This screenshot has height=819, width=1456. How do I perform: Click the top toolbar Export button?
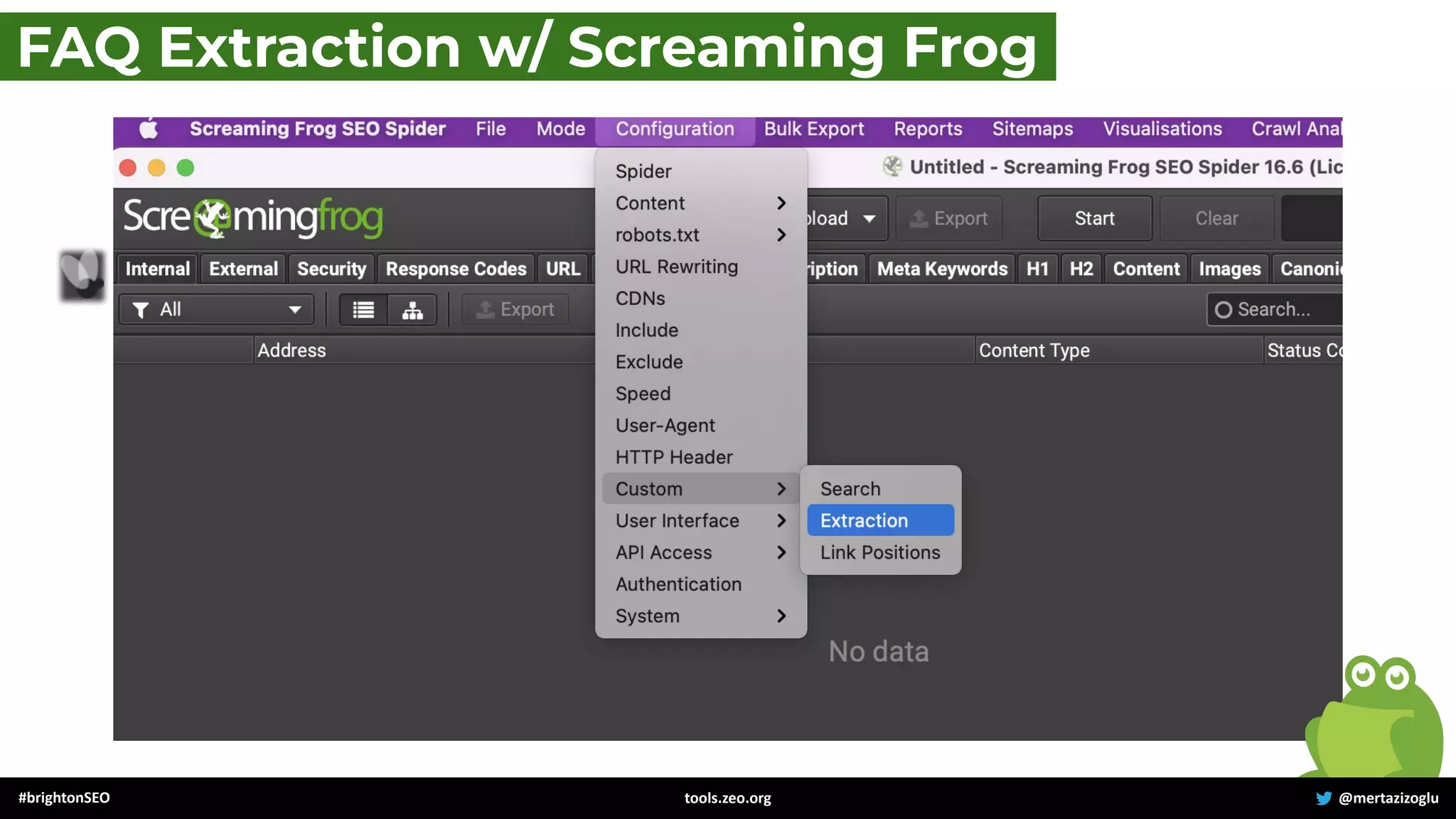(949, 218)
